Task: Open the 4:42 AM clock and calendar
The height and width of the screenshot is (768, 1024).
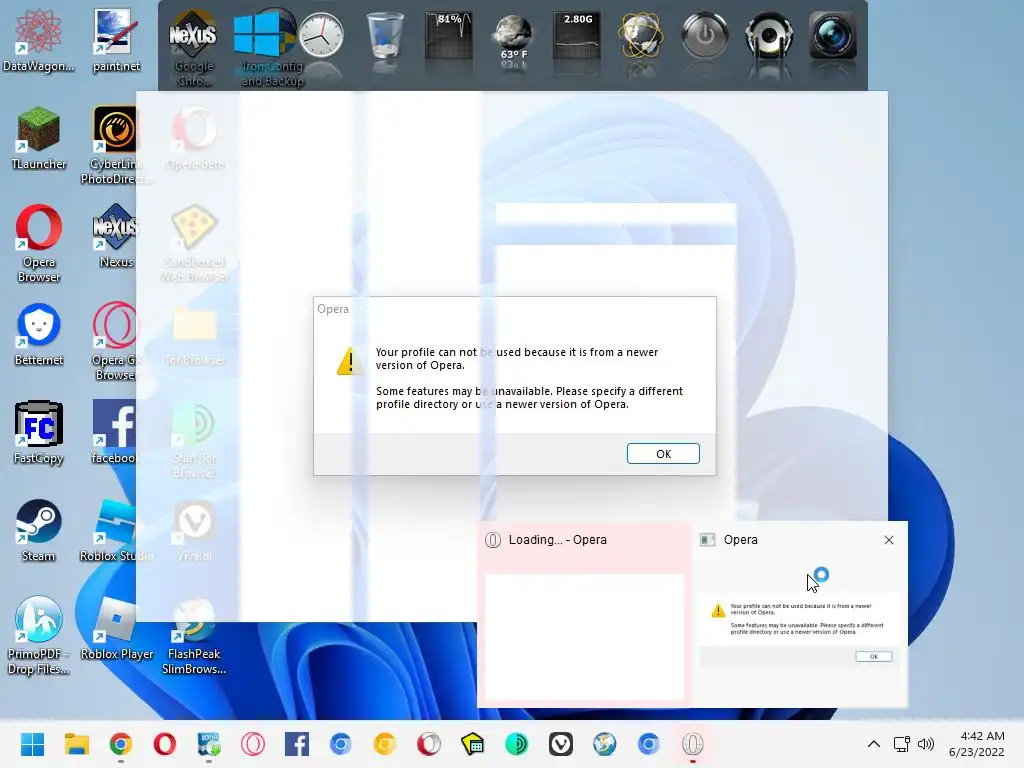Action: tap(977, 744)
